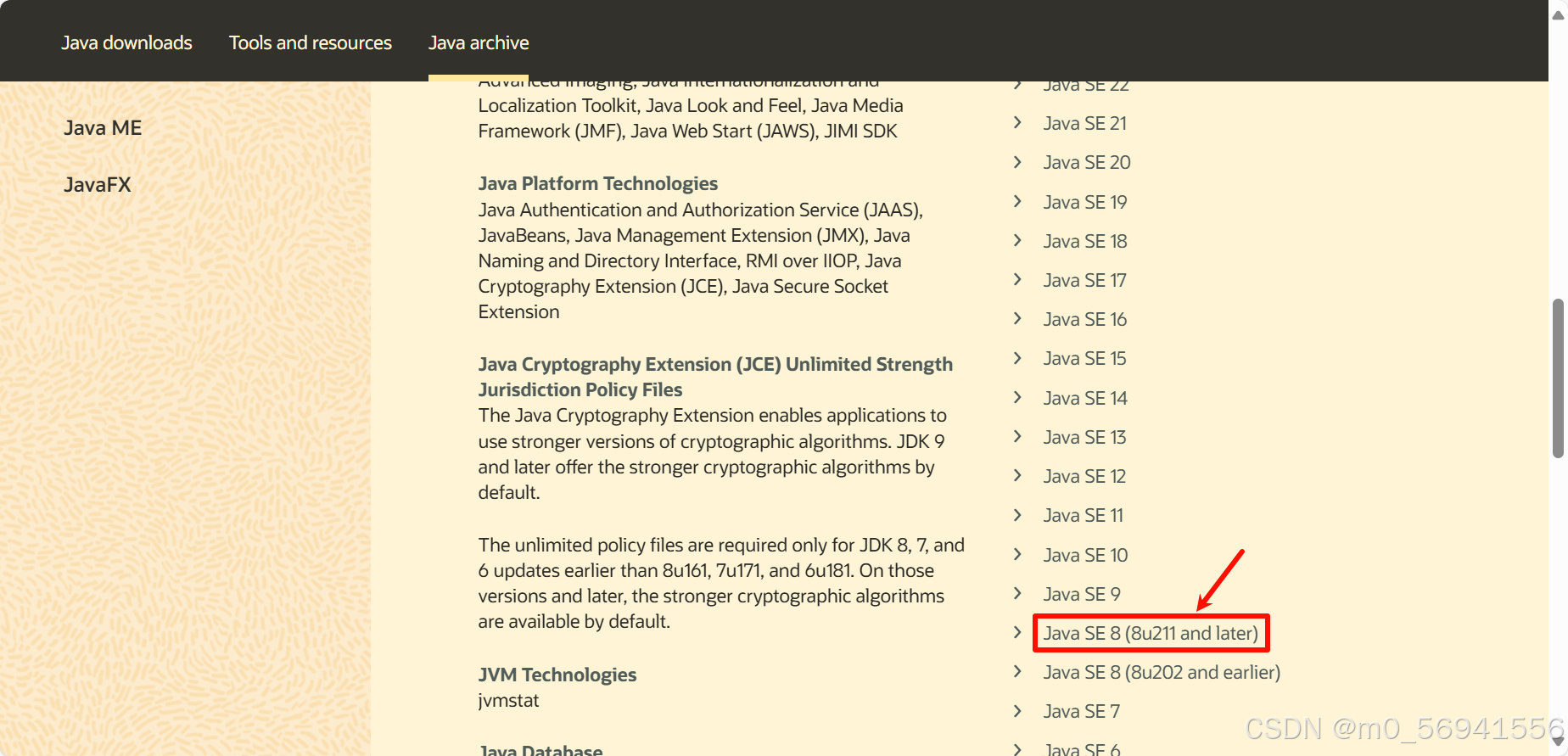The image size is (1568, 756).
Task: Click the chevron beside Java SE 10
Action: coord(1017,554)
